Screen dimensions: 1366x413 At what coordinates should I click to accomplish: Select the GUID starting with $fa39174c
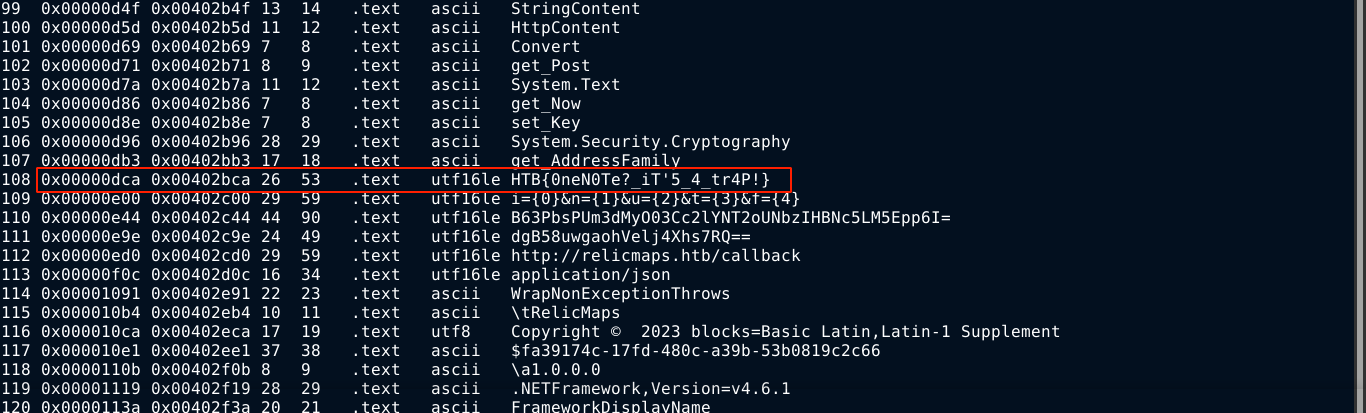coord(695,351)
